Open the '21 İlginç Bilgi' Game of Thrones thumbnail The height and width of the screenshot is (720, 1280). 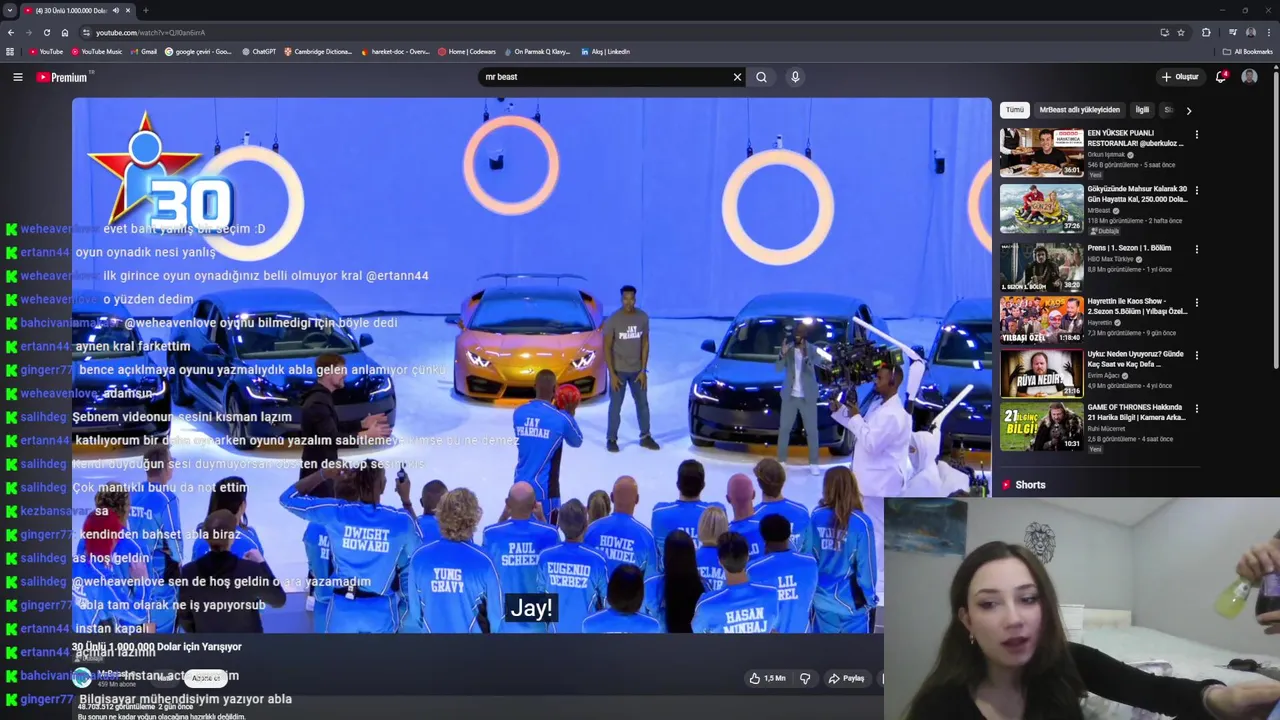tap(1042, 427)
